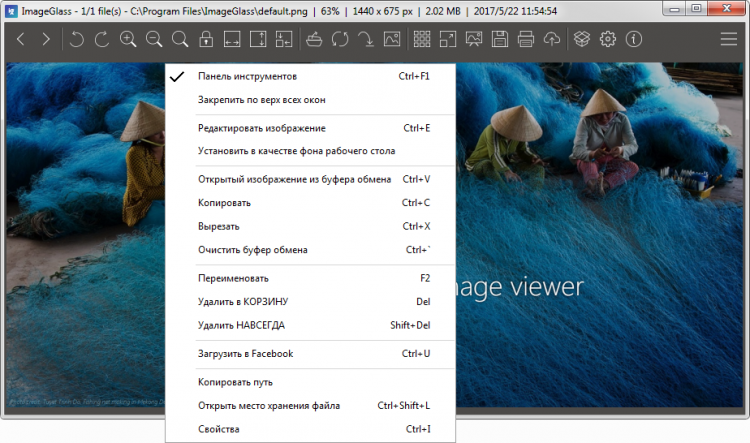Viewport: 750px width, 443px height.
Task: Choose Копировать путь
Action: (310, 382)
